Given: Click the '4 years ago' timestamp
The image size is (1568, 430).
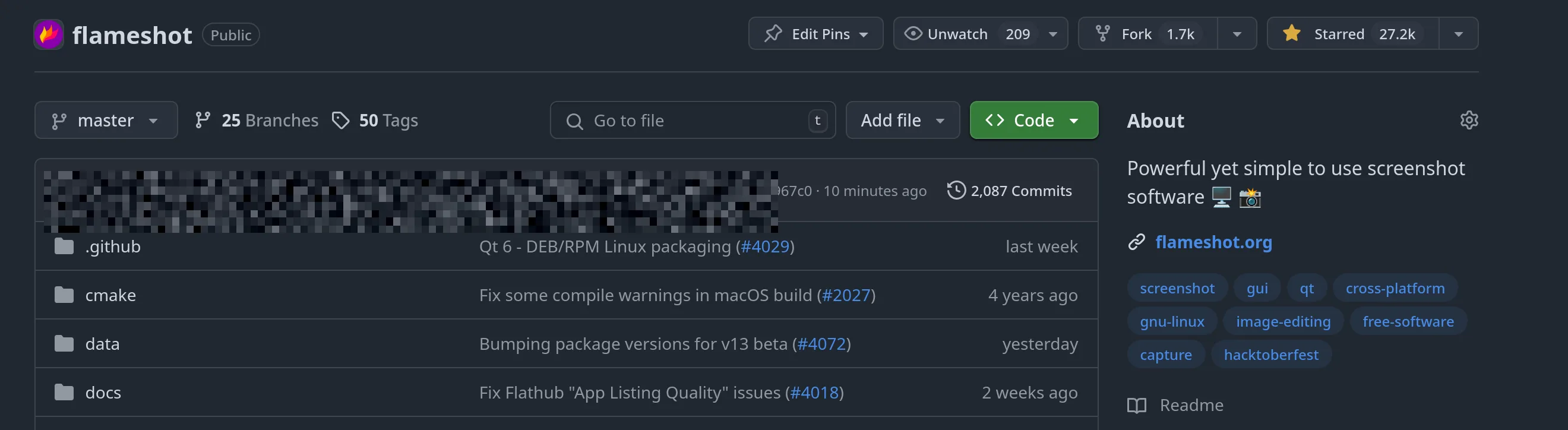Looking at the screenshot, I should [1032, 295].
